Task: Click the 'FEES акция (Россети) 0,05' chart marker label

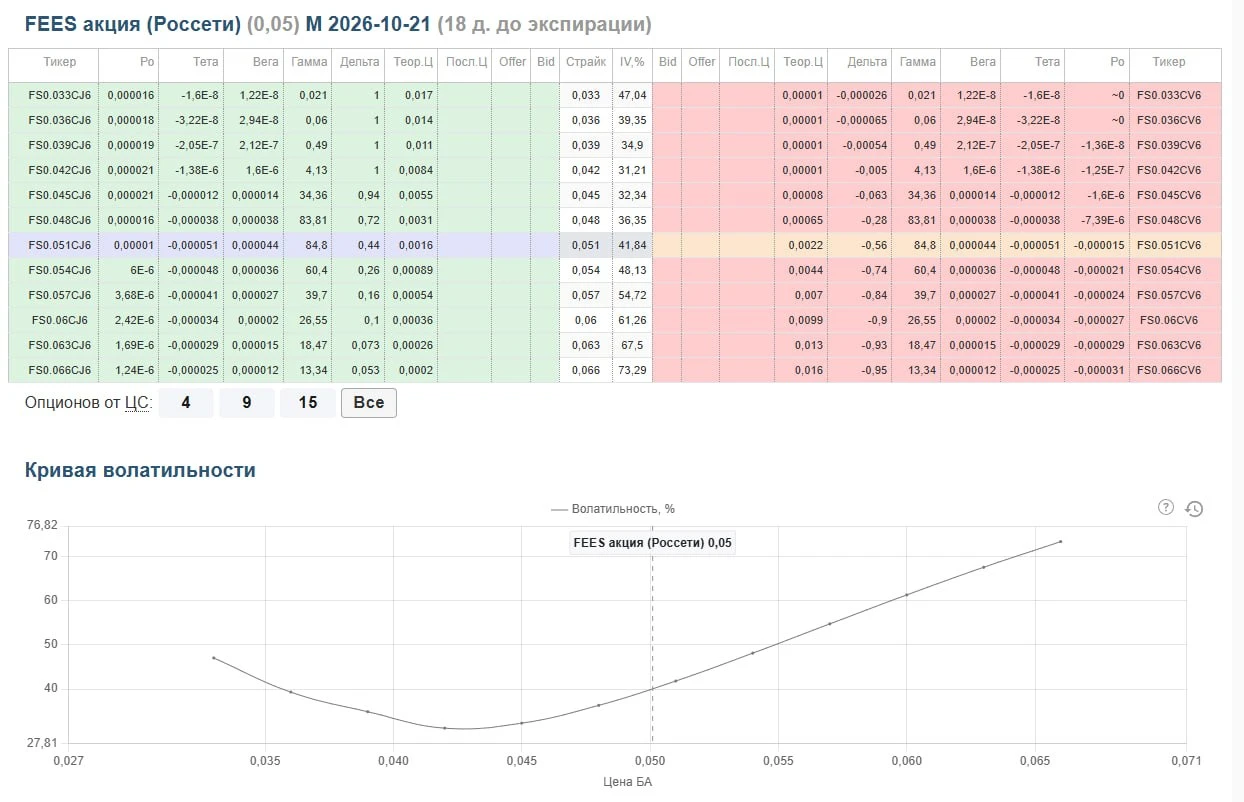Action: 652,543
